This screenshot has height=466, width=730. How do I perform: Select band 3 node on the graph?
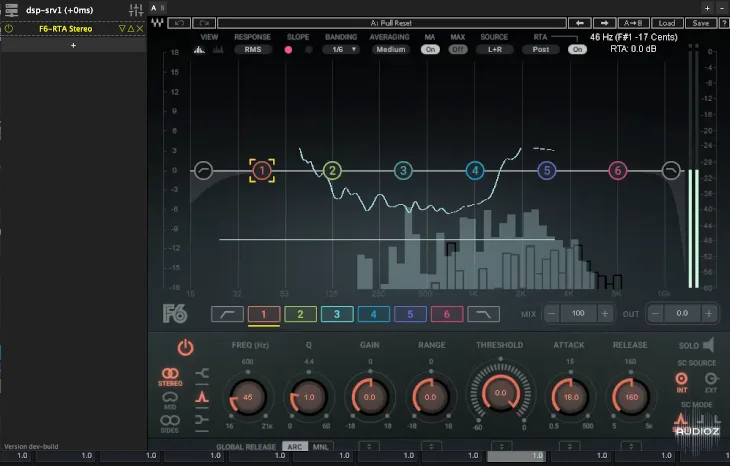(x=403, y=170)
